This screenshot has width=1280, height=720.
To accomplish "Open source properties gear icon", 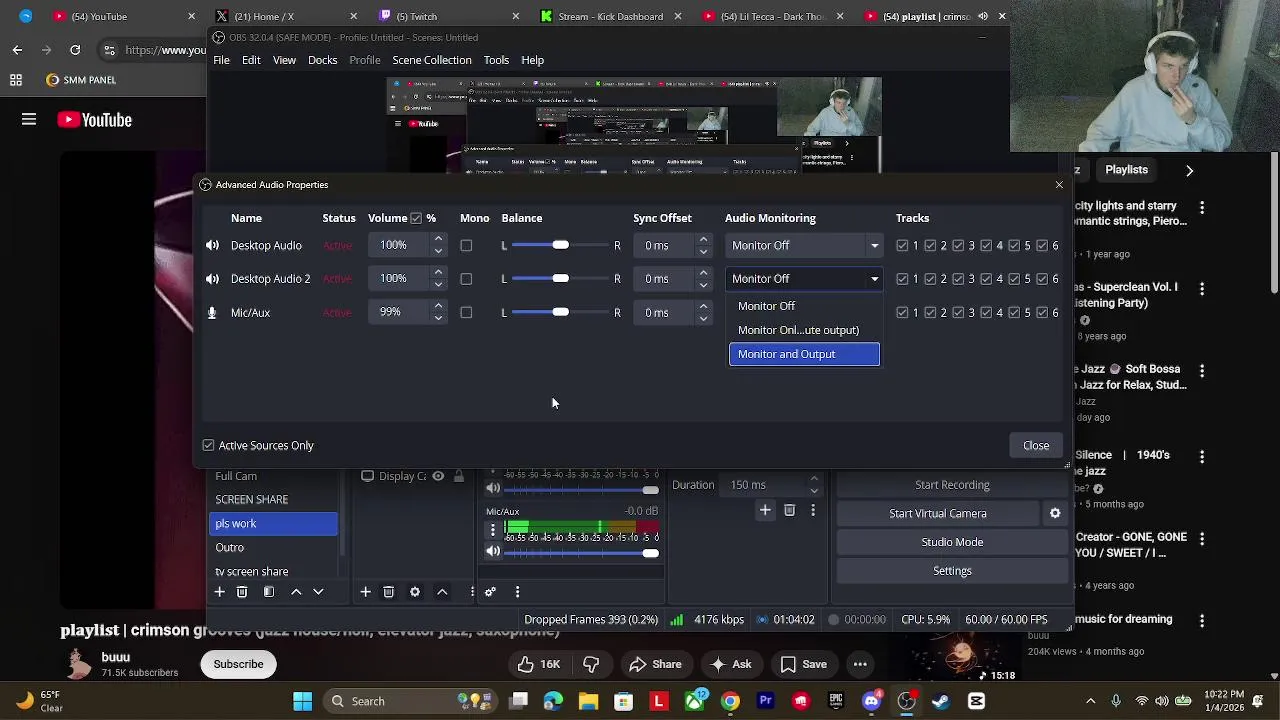I will pos(415,592).
